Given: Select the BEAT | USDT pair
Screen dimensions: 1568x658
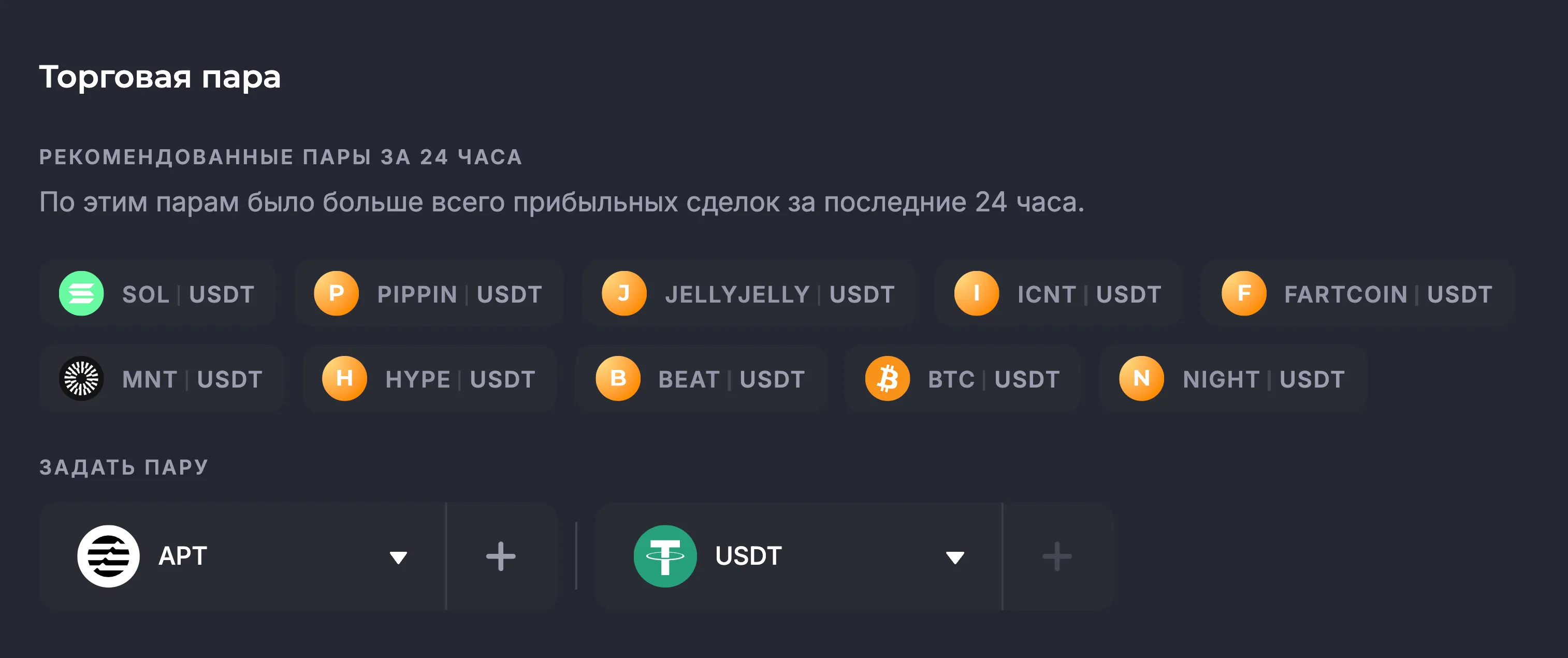Looking at the screenshot, I should click(731, 380).
